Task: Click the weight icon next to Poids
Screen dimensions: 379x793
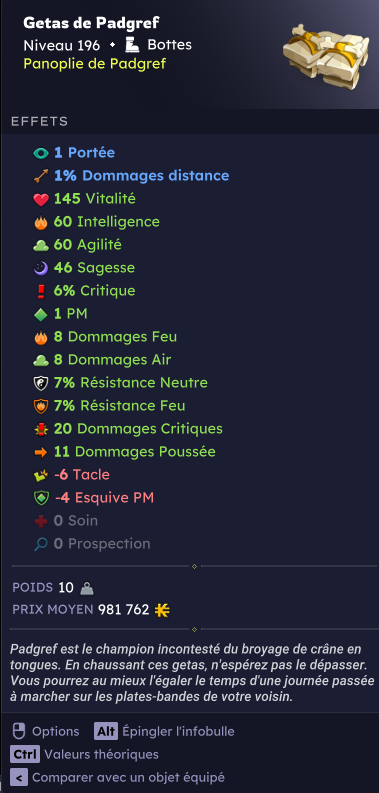Action: point(87,588)
